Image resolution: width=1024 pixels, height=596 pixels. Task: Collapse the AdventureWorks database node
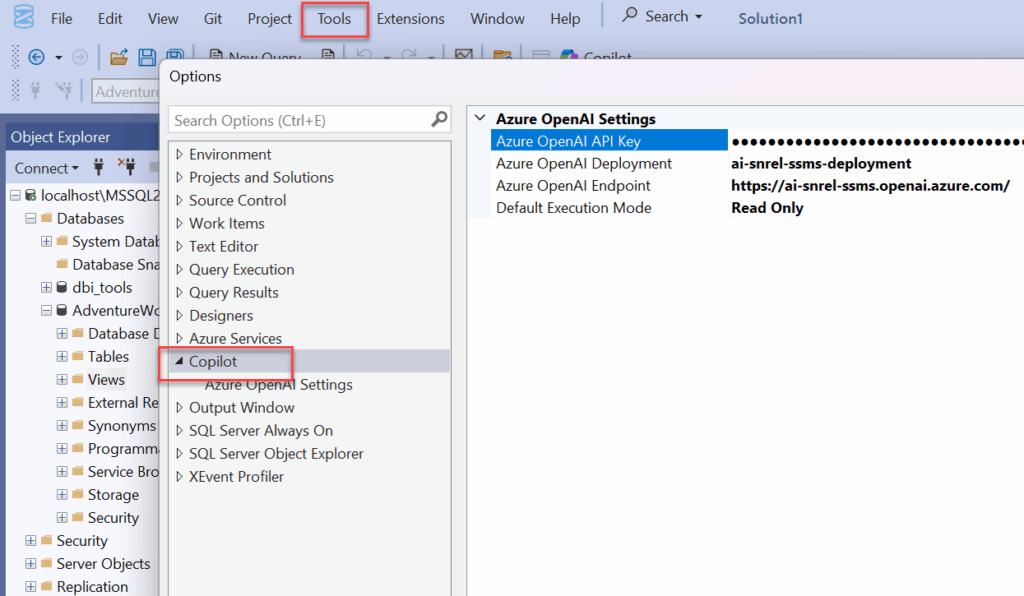tap(46, 310)
